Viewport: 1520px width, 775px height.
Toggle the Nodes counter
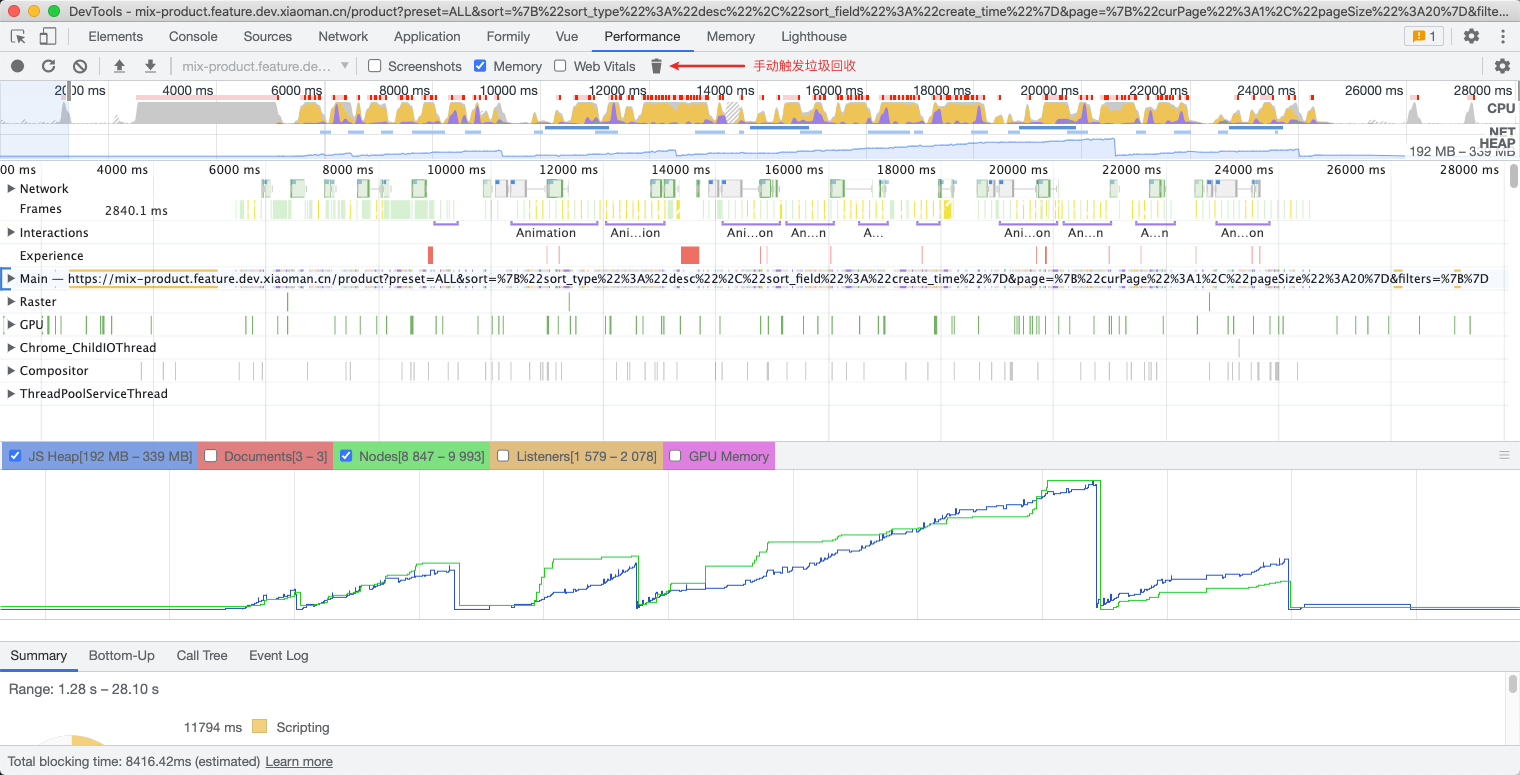click(346, 456)
